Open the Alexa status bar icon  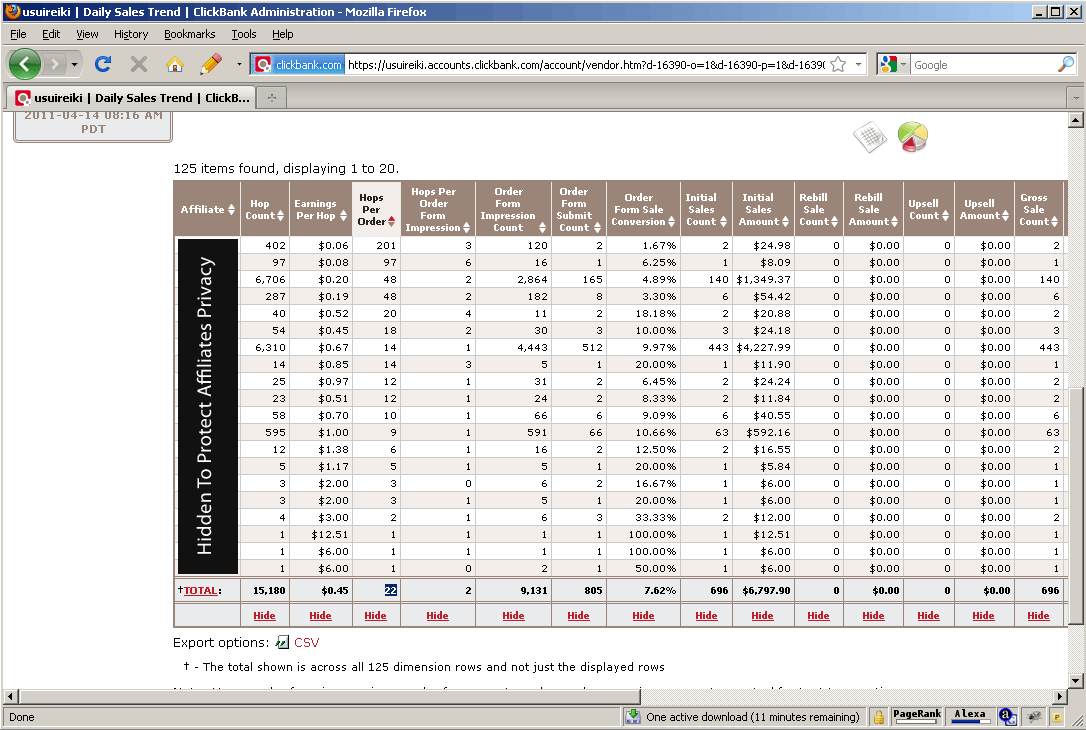coord(968,716)
